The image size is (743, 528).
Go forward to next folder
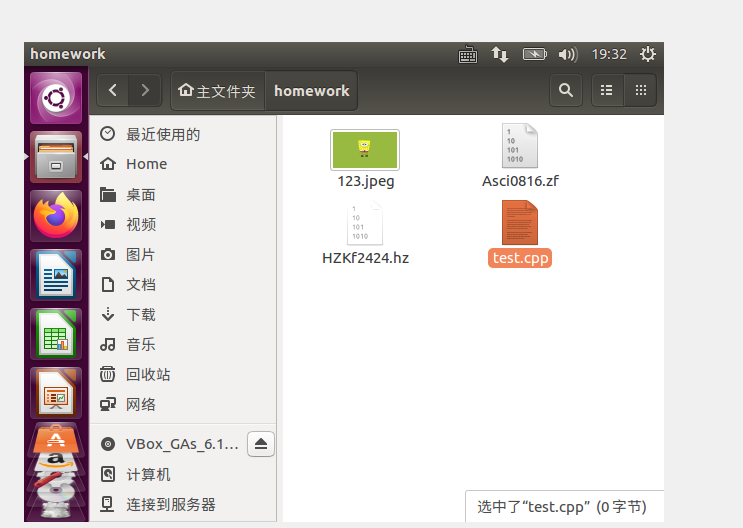tap(145, 90)
